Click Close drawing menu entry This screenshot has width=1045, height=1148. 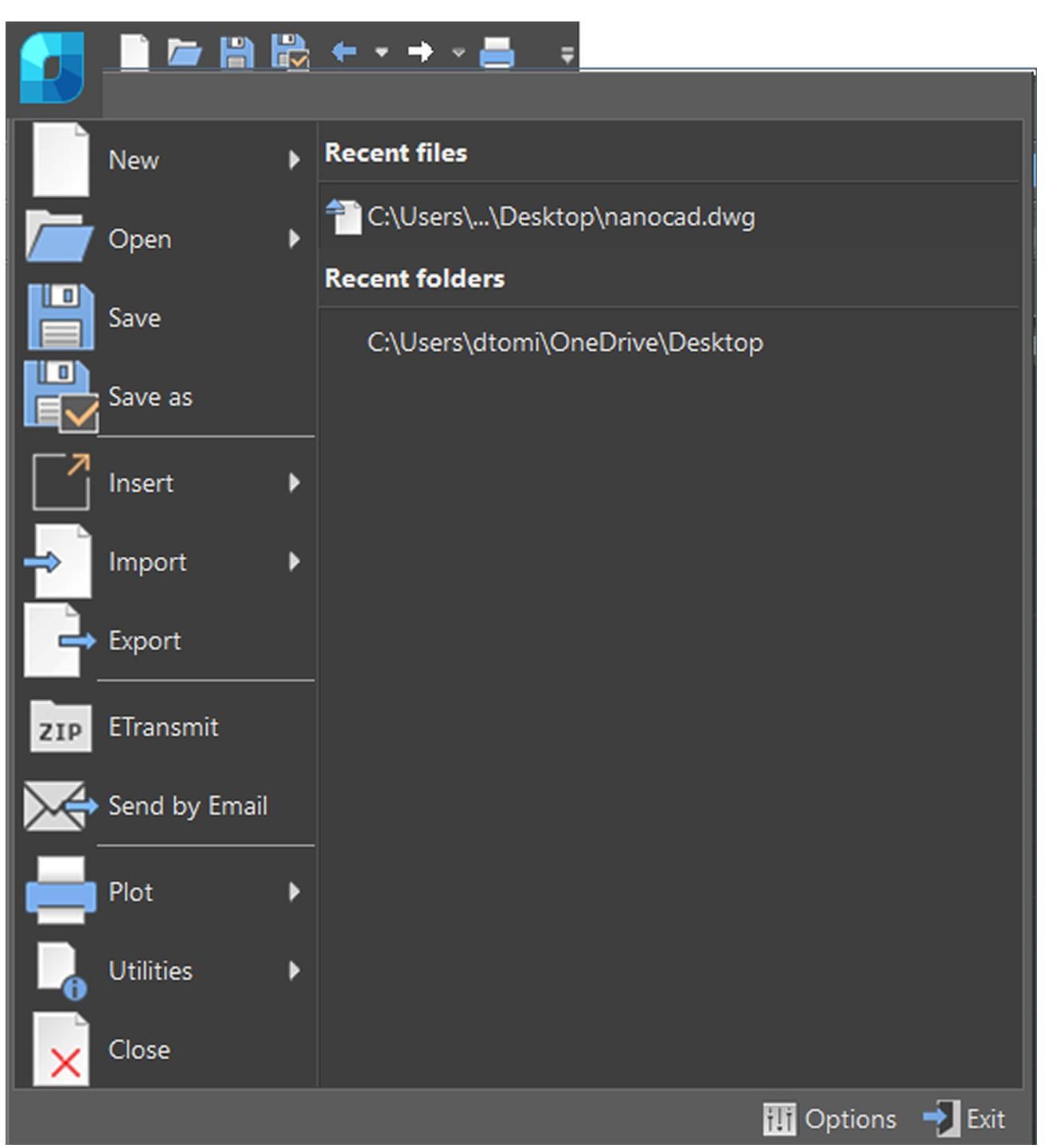click(165, 1049)
